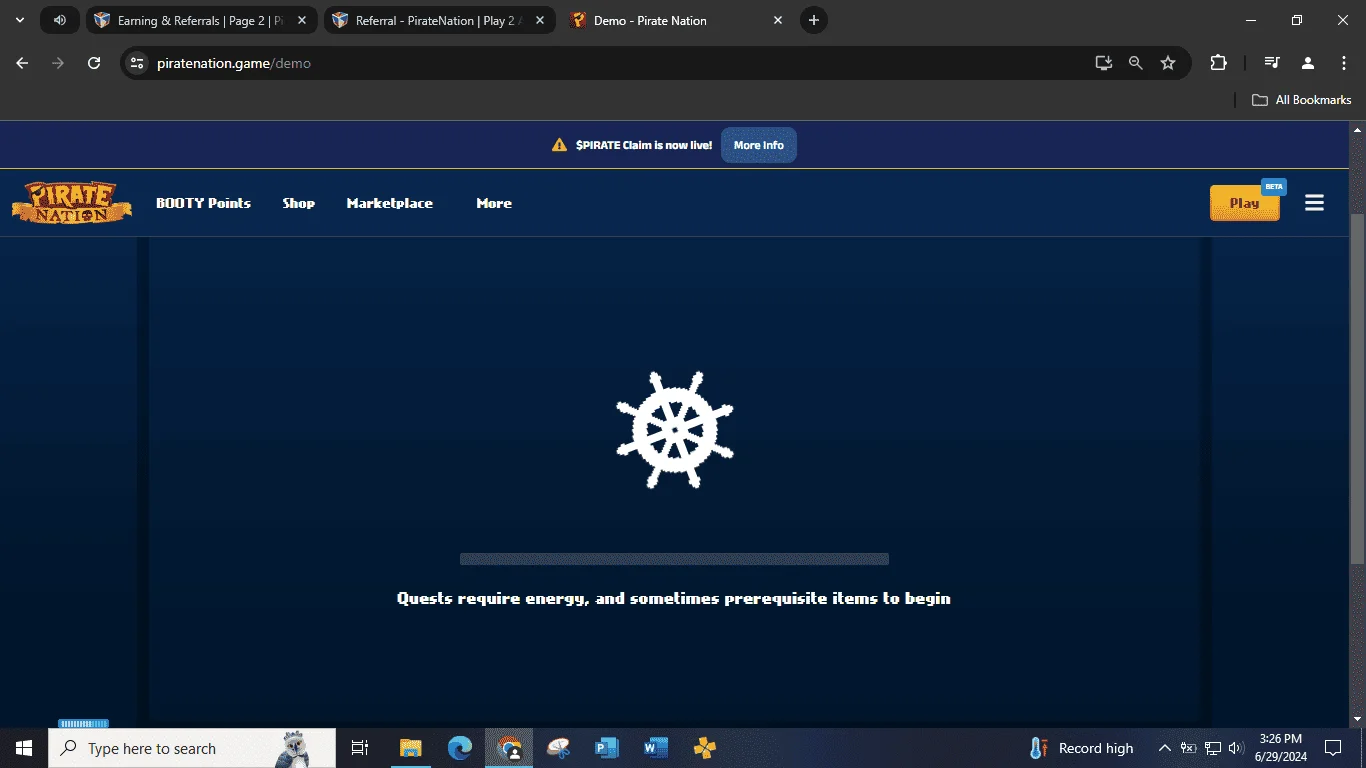View site information icon in address bar
The width and height of the screenshot is (1366, 768).
pos(138,63)
